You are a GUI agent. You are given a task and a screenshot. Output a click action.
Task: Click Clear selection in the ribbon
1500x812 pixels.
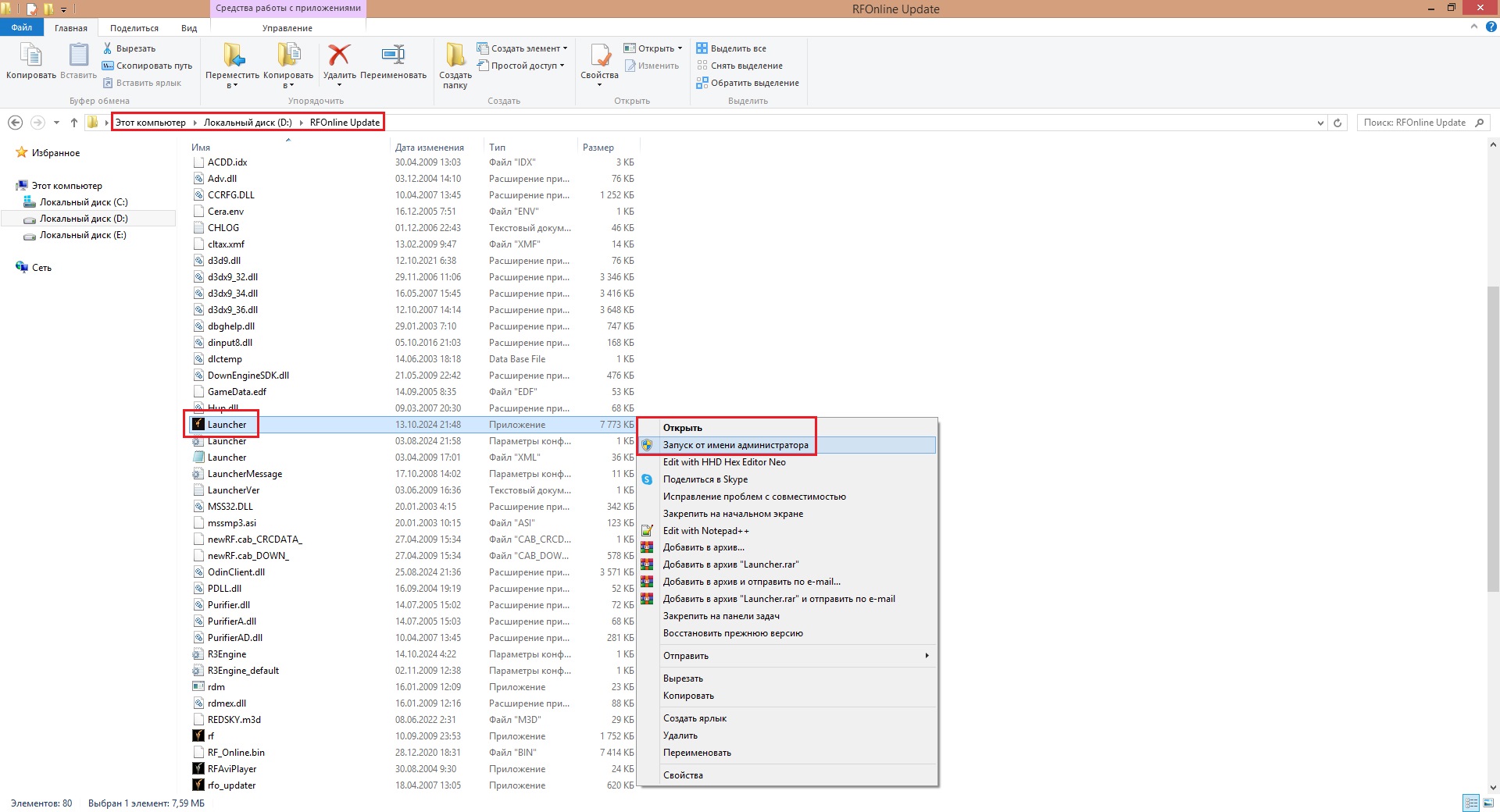739,66
